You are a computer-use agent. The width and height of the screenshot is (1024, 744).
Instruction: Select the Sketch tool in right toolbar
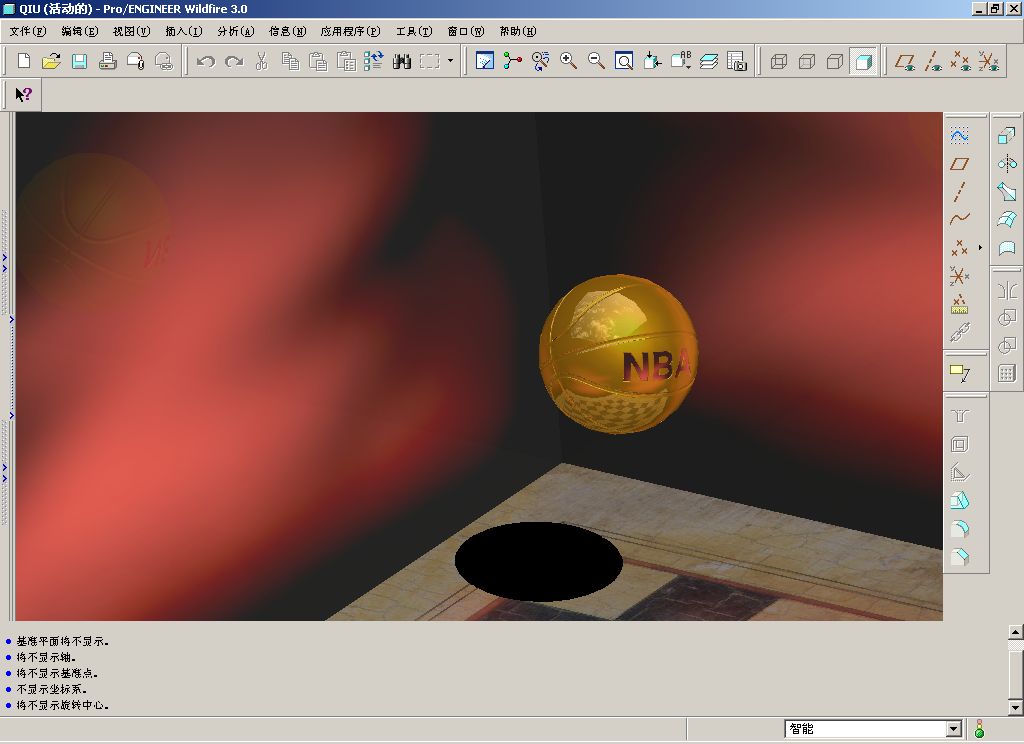click(x=959, y=136)
